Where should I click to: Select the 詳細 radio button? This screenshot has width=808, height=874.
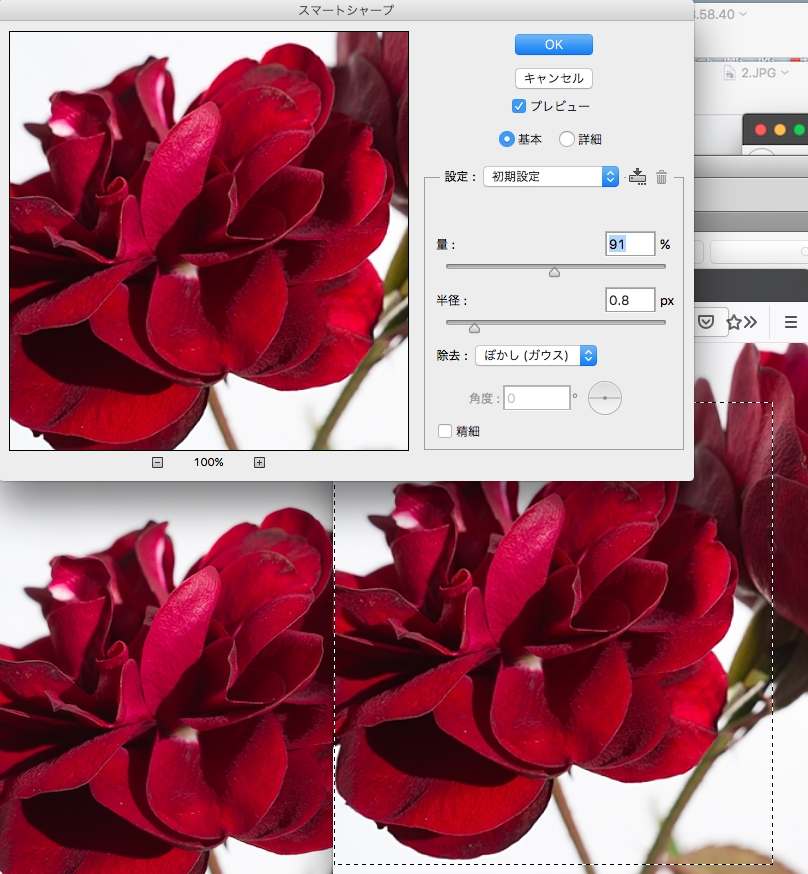coord(567,139)
